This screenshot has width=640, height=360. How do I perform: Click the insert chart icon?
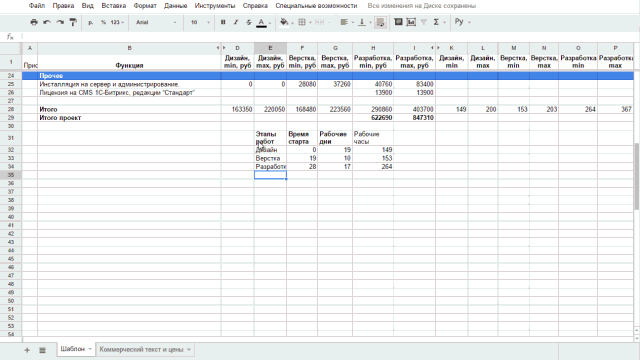pyautogui.click(x=411, y=22)
